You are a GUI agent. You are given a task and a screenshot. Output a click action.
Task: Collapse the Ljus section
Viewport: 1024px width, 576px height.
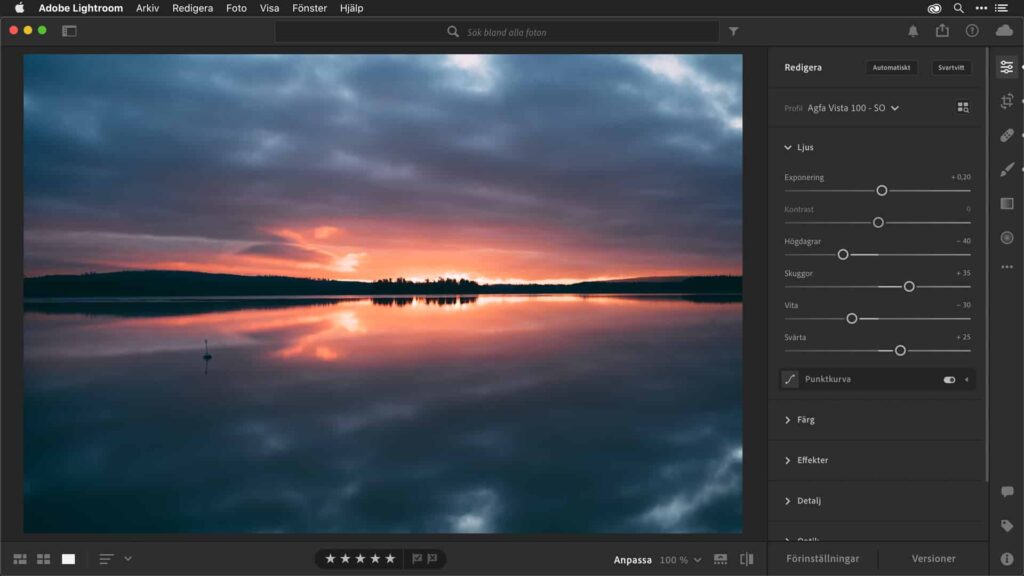pyautogui.click(x=788, y=148)
